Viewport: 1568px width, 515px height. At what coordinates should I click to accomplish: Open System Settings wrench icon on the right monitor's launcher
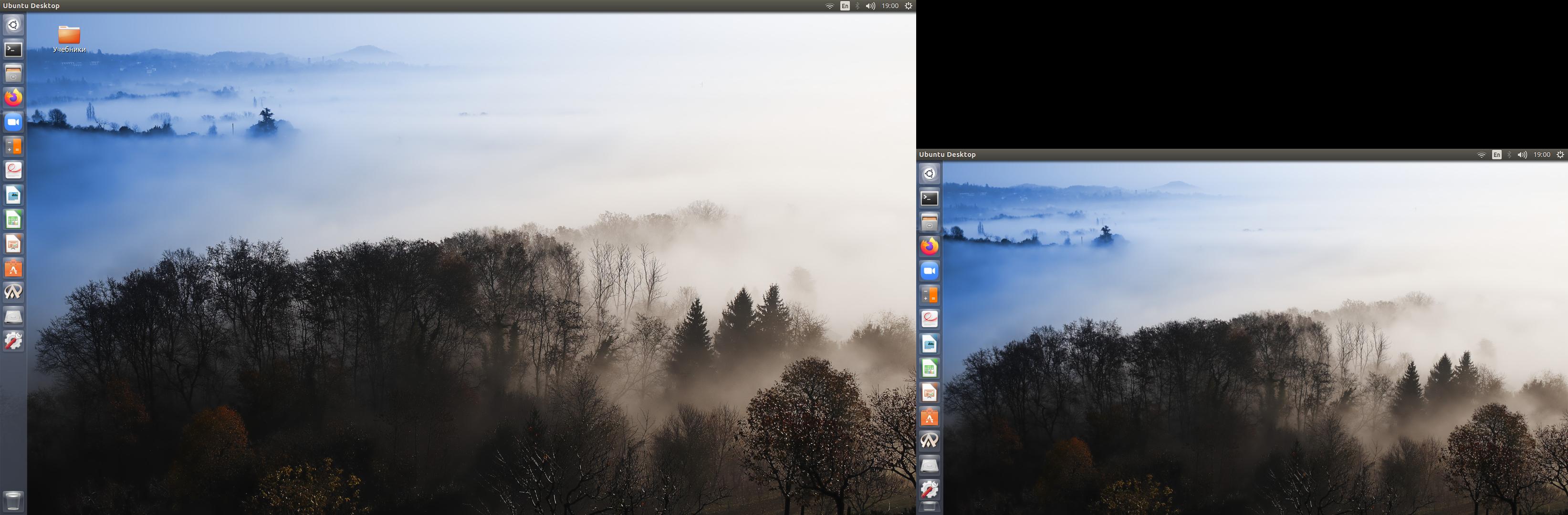(929, 489)
